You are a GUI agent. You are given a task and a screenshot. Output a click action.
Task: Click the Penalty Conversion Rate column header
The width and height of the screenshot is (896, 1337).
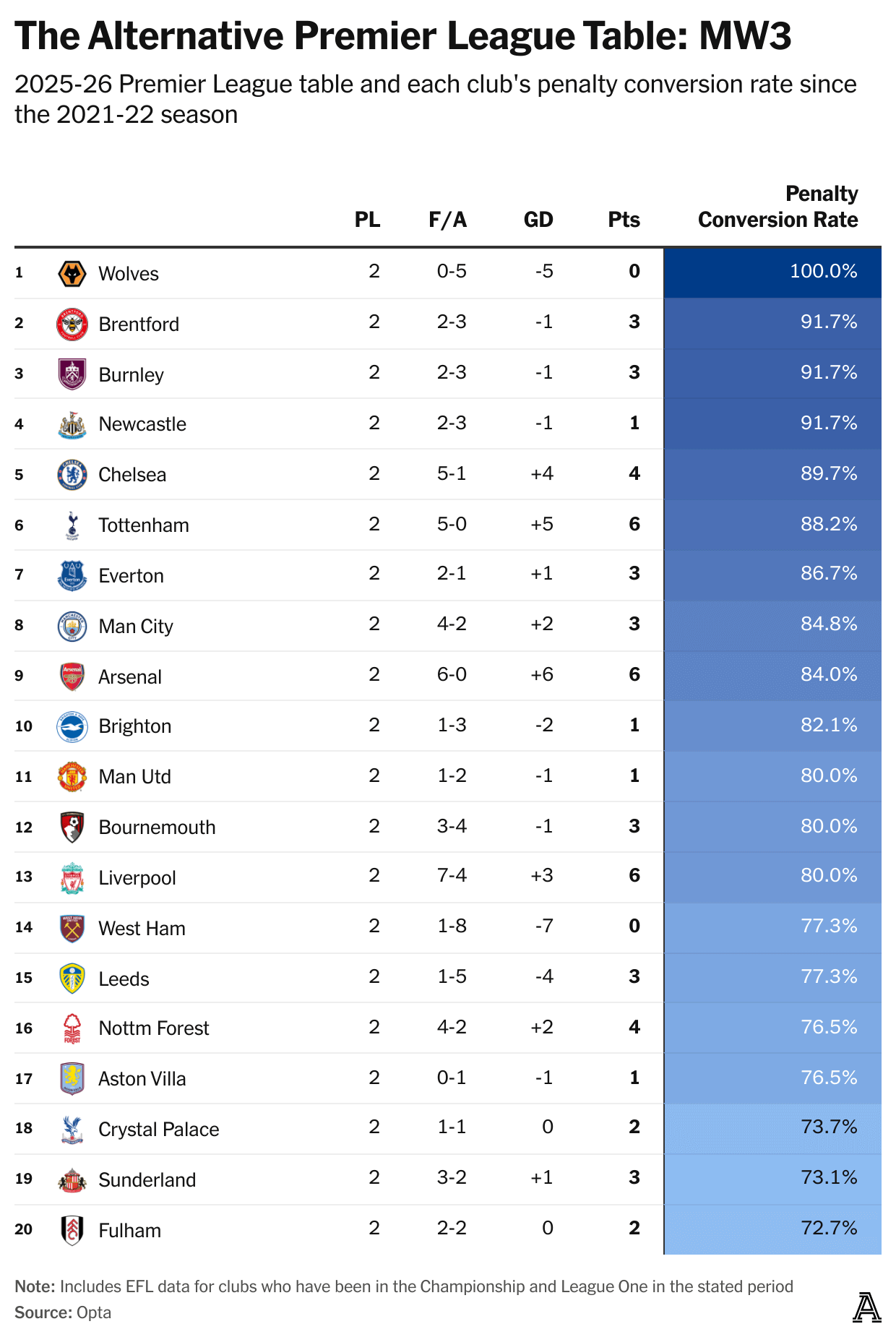(x=777, y=207)
